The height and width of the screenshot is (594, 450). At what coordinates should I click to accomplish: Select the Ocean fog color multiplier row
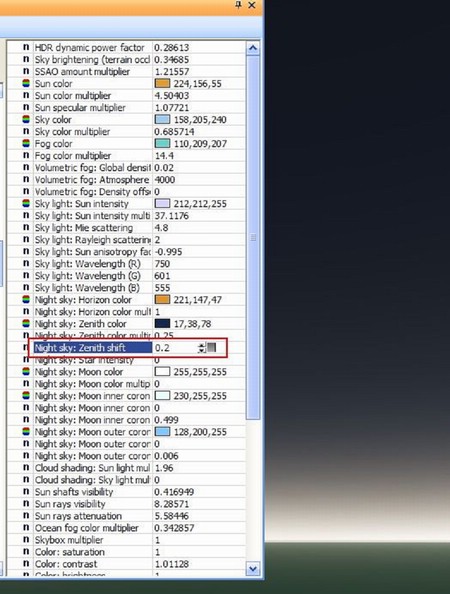pos(127,528)
